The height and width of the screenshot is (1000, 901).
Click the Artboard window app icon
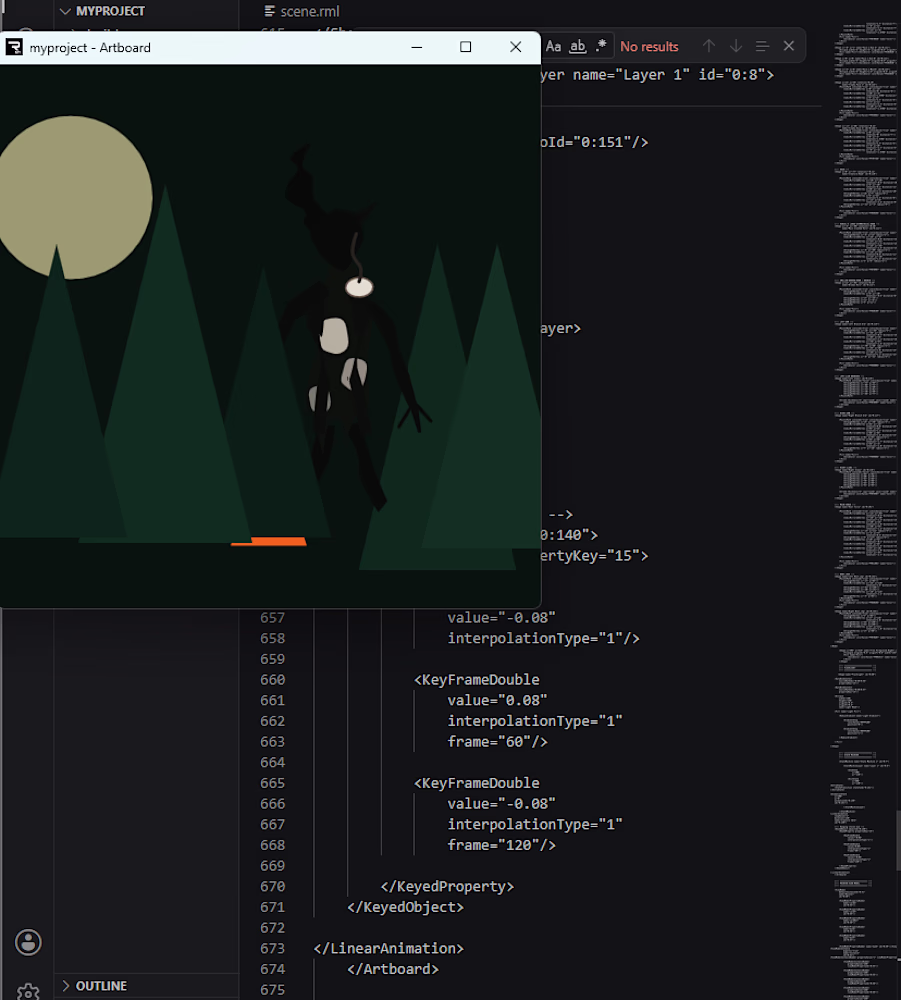pyautogui.click(x=14, y=47)
